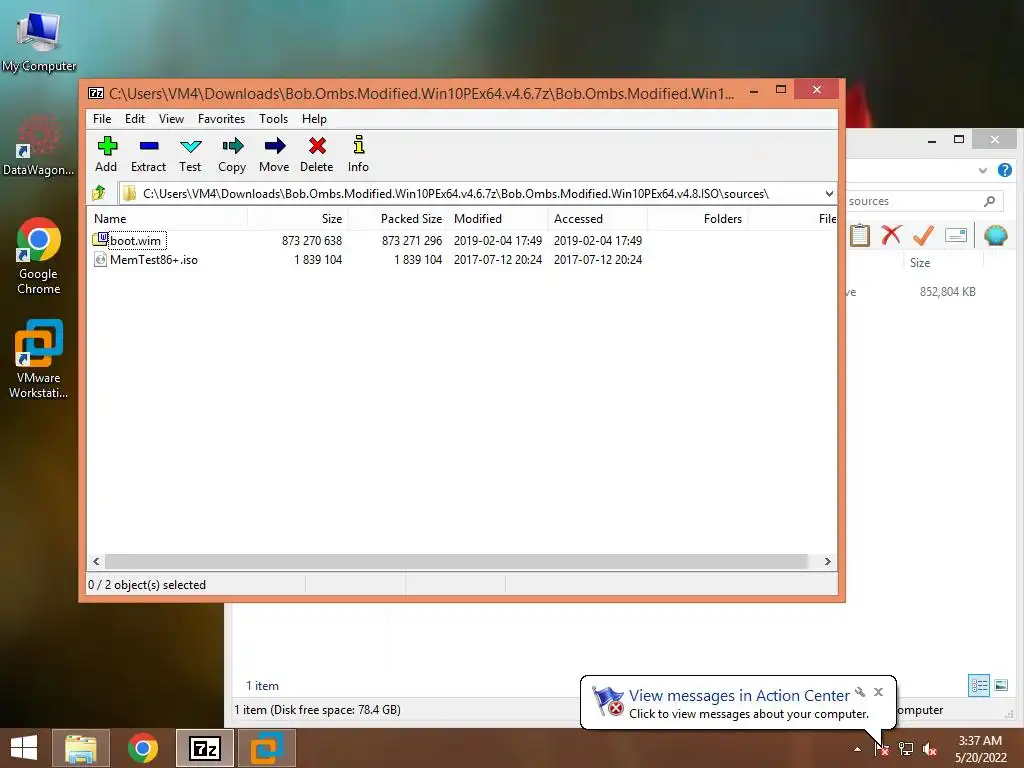Select the boot.wim file
Viewport: 1024px width, 768px height.
click(x=135, y=240)
